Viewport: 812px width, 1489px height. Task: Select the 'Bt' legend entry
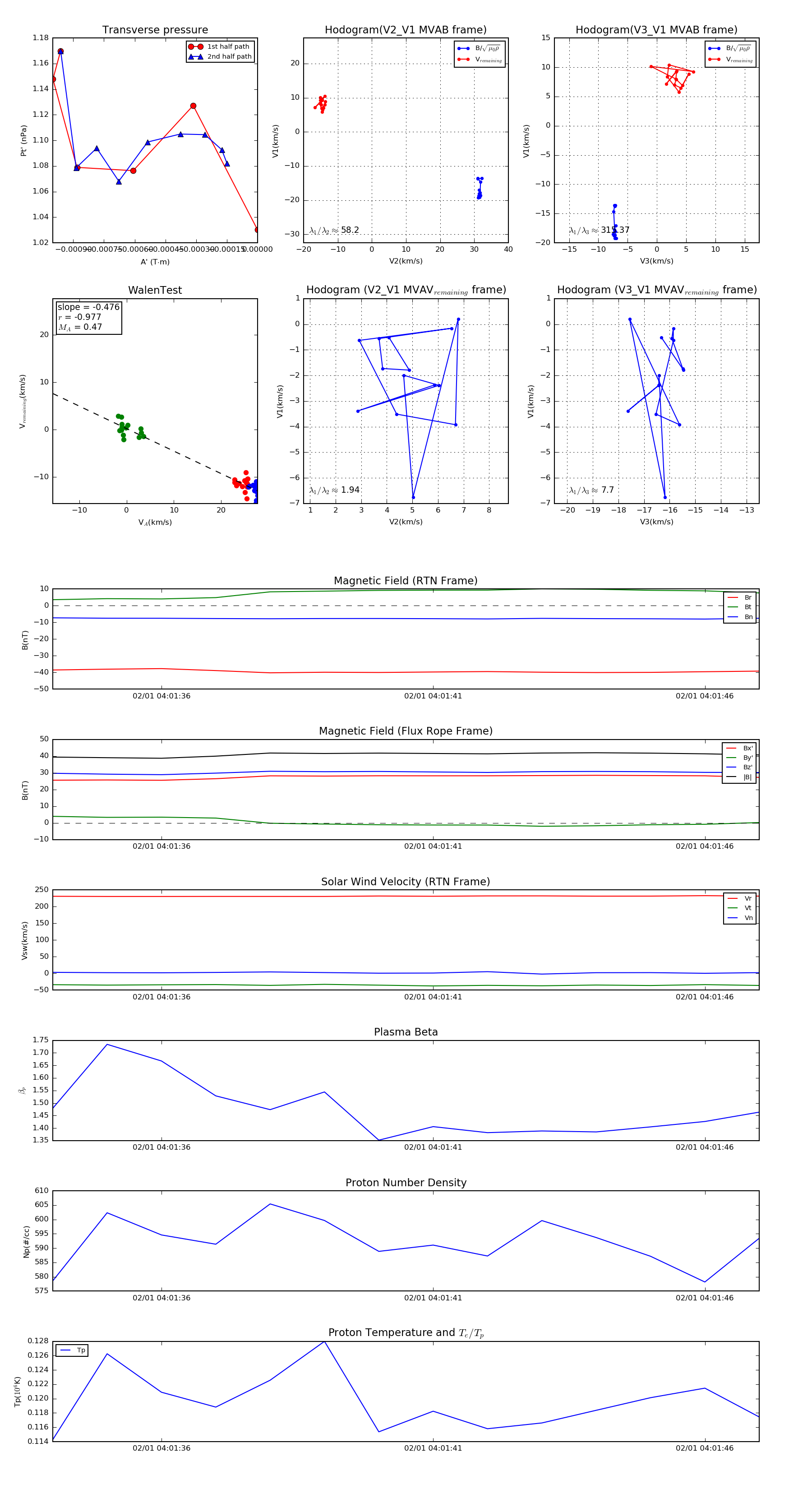[x=740, y=607]
